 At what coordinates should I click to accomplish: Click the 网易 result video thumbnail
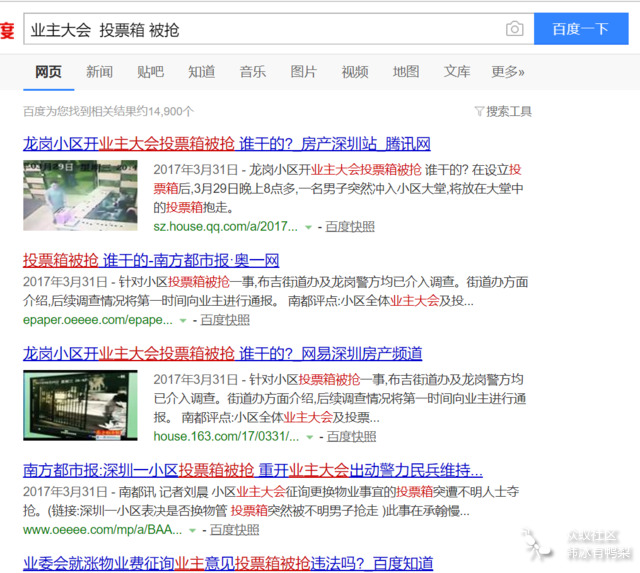(x=80, y=405)
